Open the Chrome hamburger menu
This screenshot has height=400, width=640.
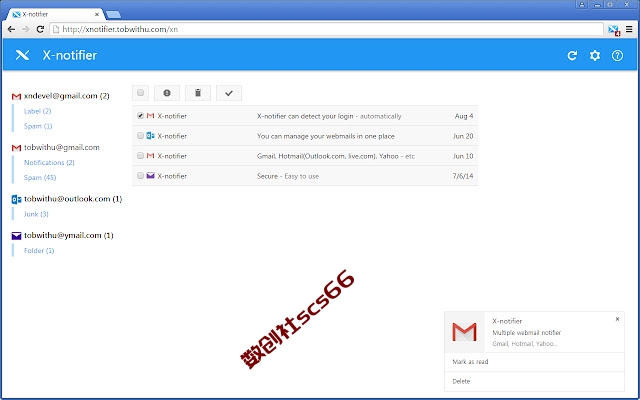(x=629, y=29)
